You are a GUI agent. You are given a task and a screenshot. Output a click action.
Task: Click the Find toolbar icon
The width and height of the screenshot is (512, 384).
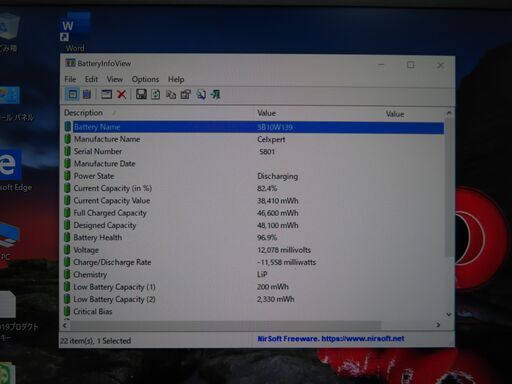(x=201, y=95)
